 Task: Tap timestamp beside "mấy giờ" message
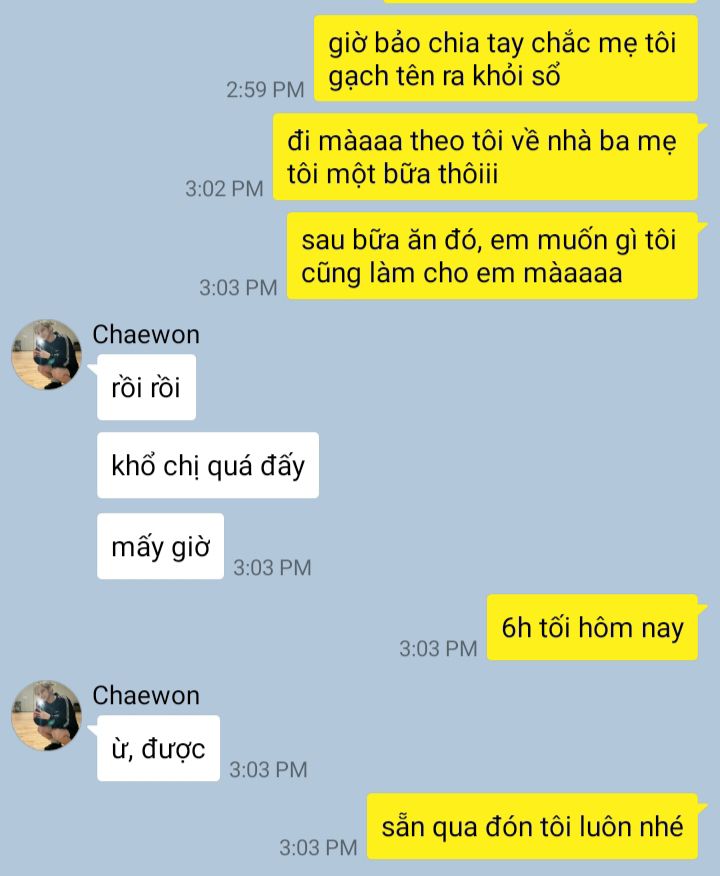click(272, 568)
